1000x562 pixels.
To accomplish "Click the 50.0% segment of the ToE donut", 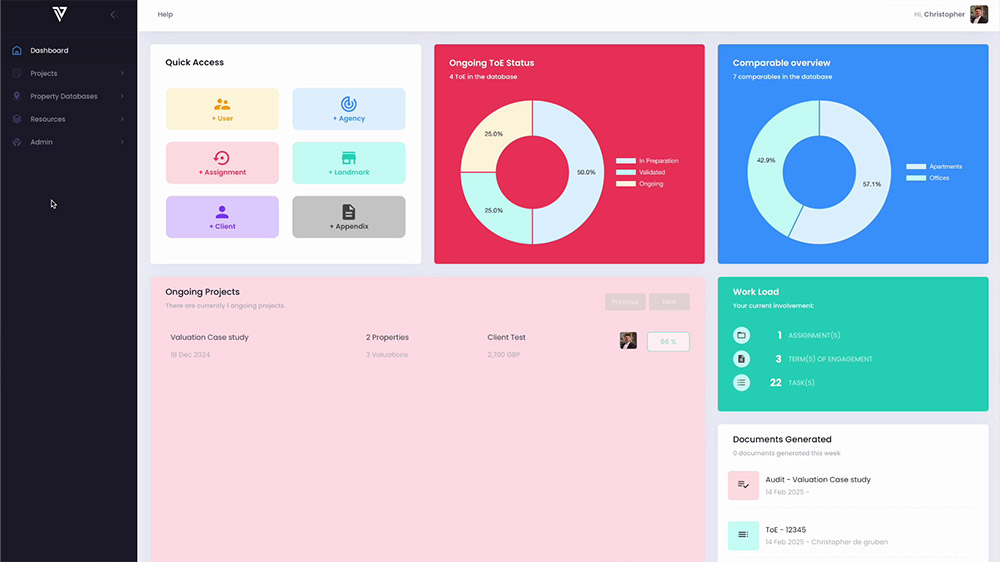I will (585, 172).
